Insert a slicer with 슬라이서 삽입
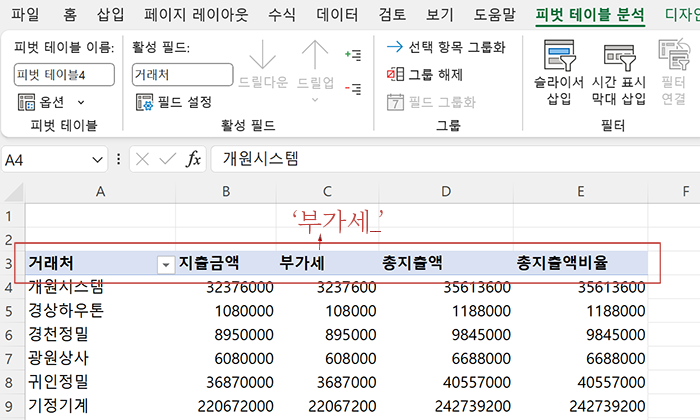 point(559,72)
